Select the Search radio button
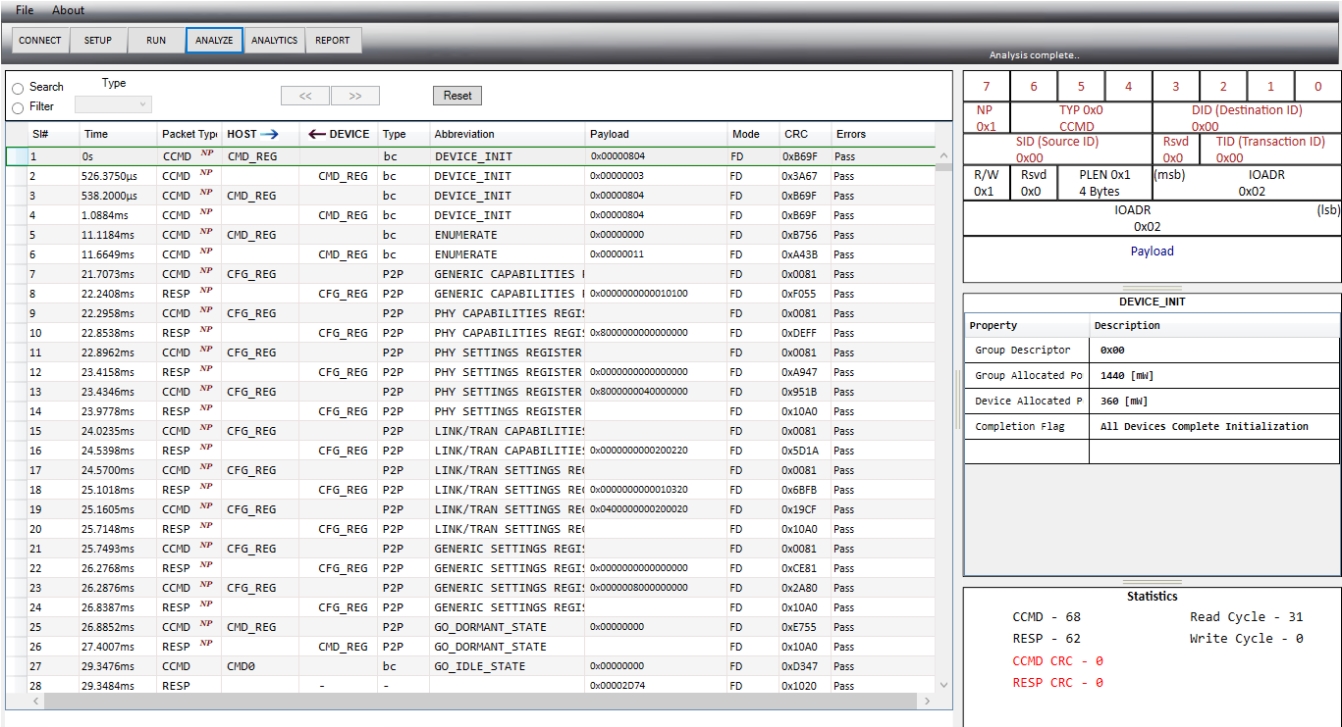 click(x=18, y=88)
